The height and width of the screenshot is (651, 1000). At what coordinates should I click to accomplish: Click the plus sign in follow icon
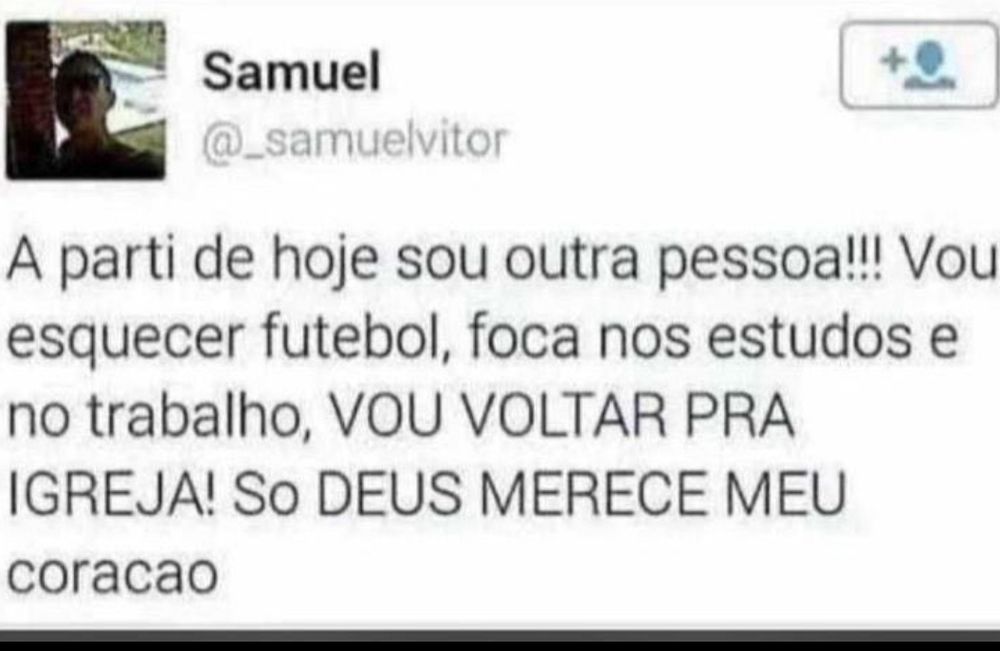[893, 61]
